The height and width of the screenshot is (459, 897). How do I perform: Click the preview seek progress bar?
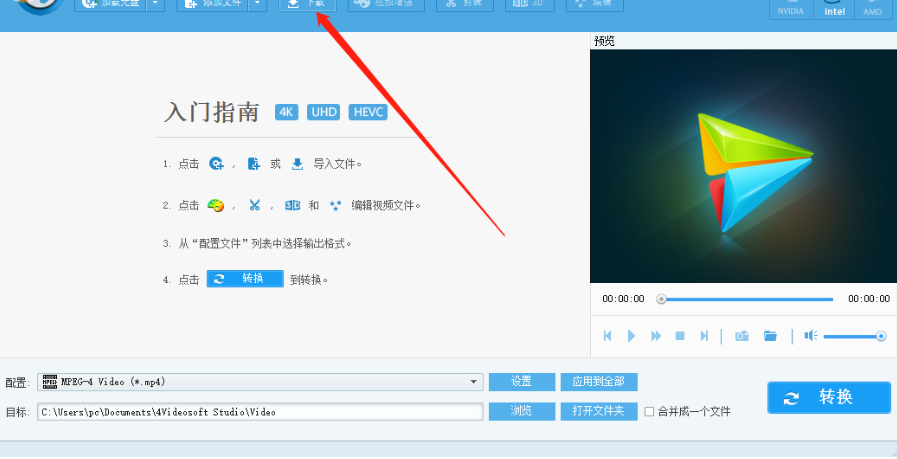pos(747,299)
